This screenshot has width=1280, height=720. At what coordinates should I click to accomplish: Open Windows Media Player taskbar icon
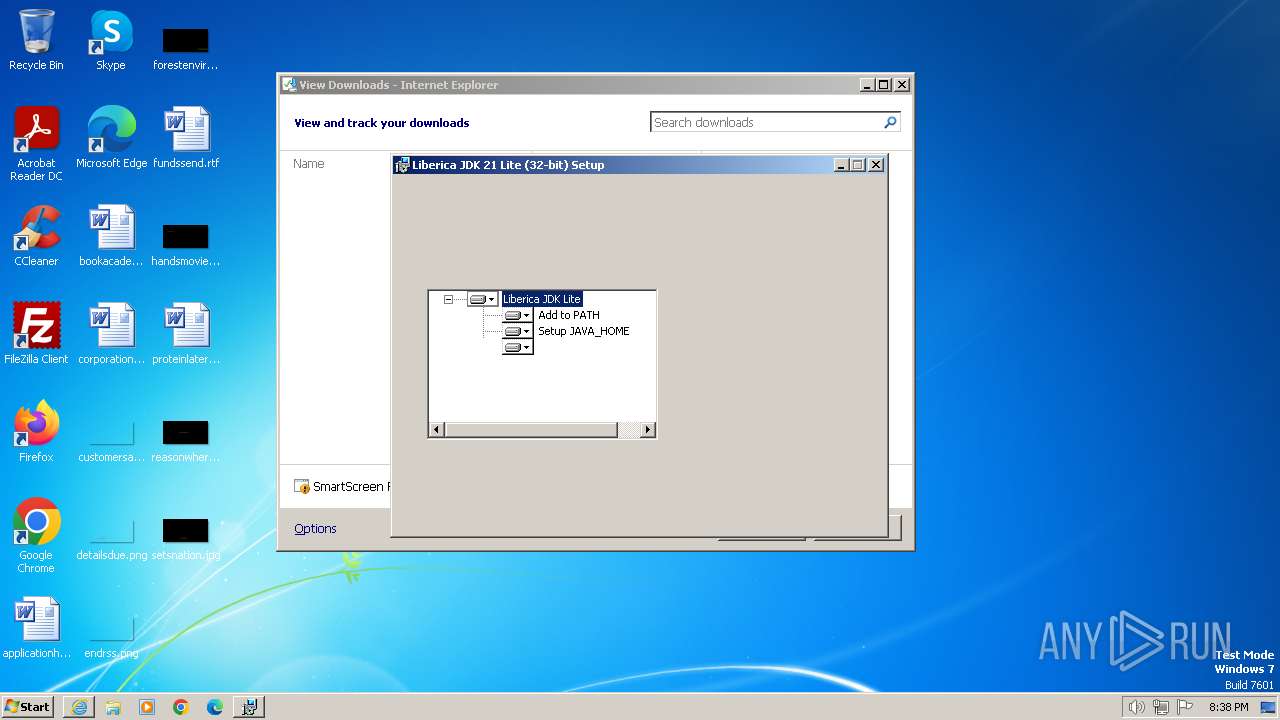(x=147, y=707)
